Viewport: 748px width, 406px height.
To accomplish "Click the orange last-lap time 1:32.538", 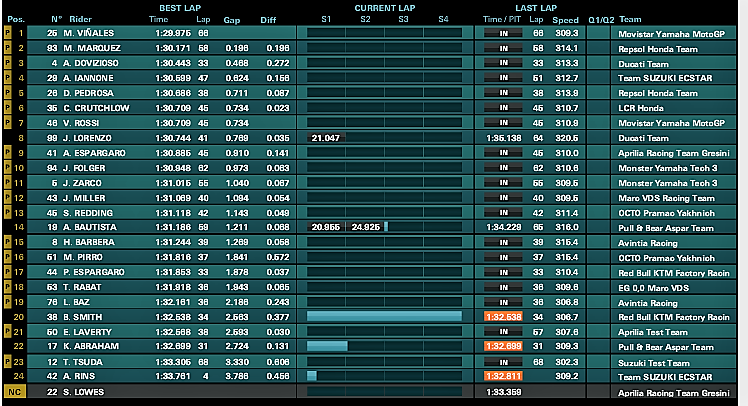I will 503,317.
